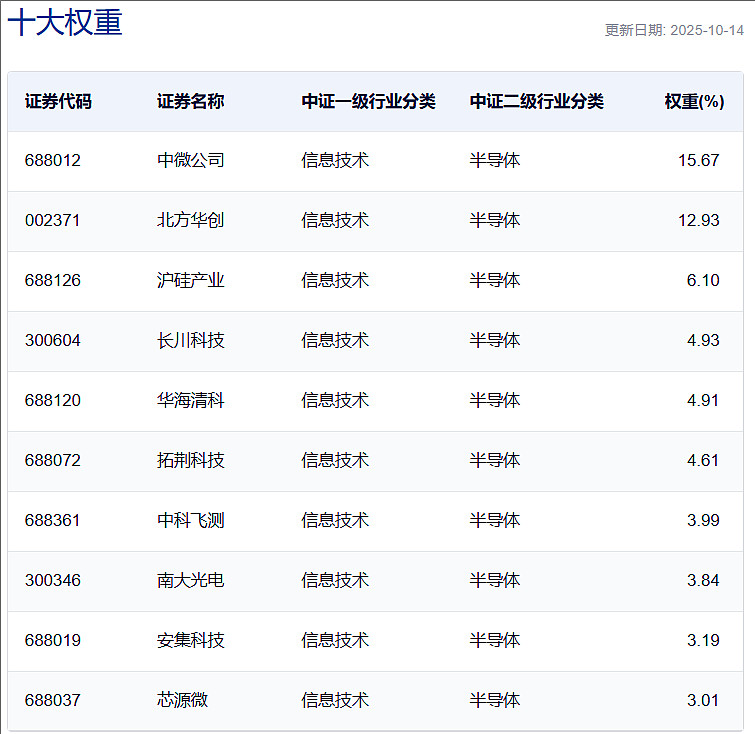Image resolution: width=755 pixels, height=734 pixels.
Task: Select security code 688072
Action: click(x=52, y=460)
